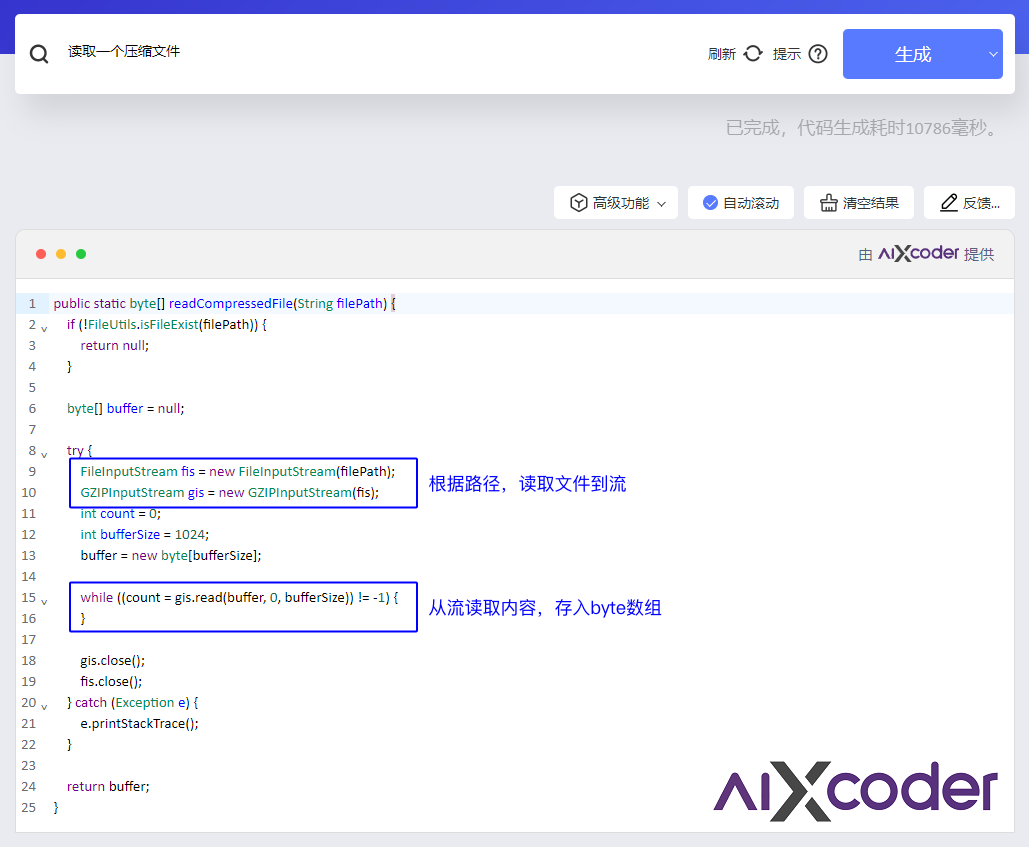Click the 清空结果 button
The width and height of the screenshot is (1029, 847).
(858, 203)
